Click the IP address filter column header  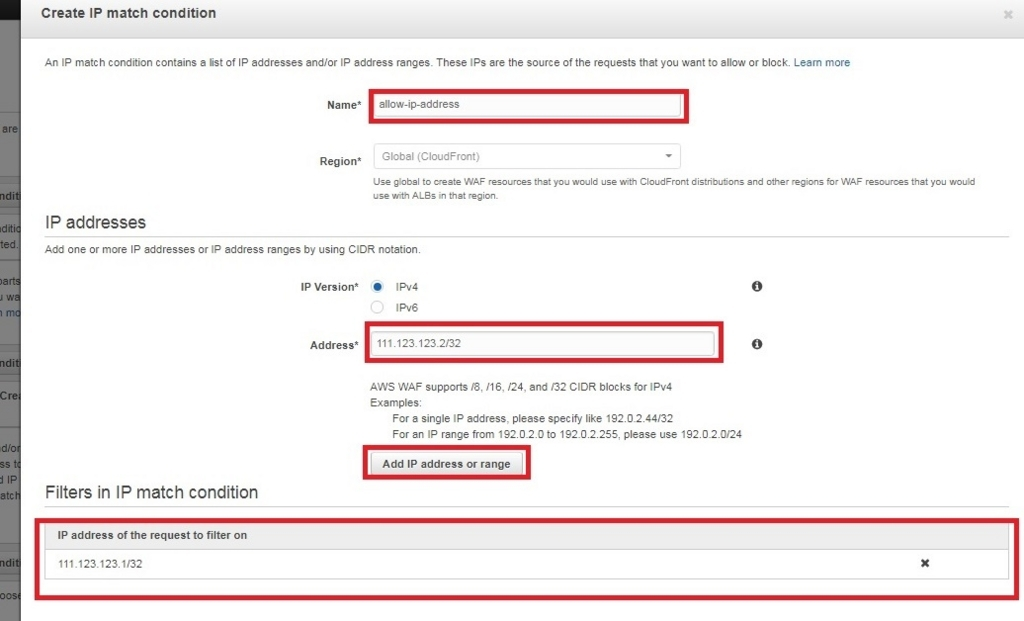(x=152, y=535)
